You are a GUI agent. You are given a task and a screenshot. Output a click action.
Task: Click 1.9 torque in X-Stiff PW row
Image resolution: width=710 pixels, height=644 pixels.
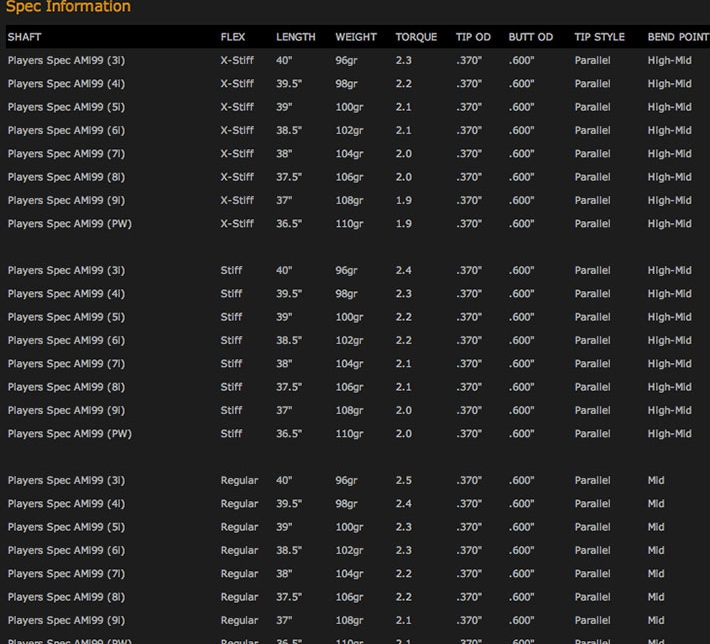tap(403, 224)
